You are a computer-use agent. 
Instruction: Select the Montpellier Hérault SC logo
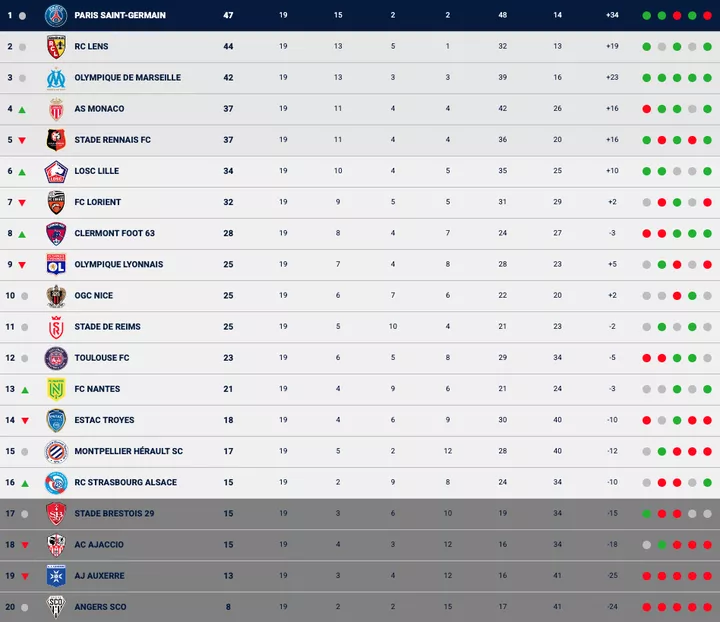(56, 451)
